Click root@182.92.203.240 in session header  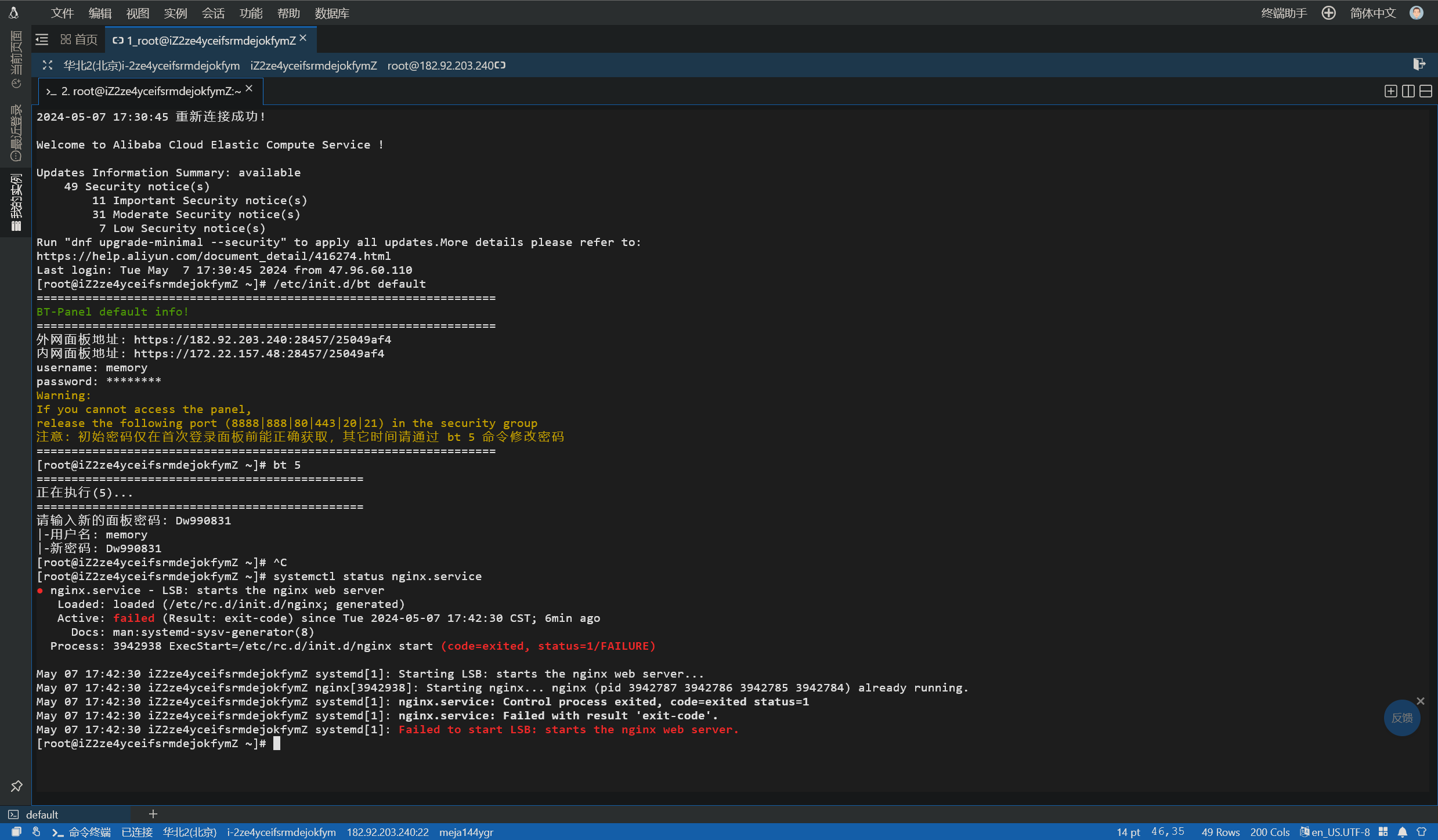(440, 66)
